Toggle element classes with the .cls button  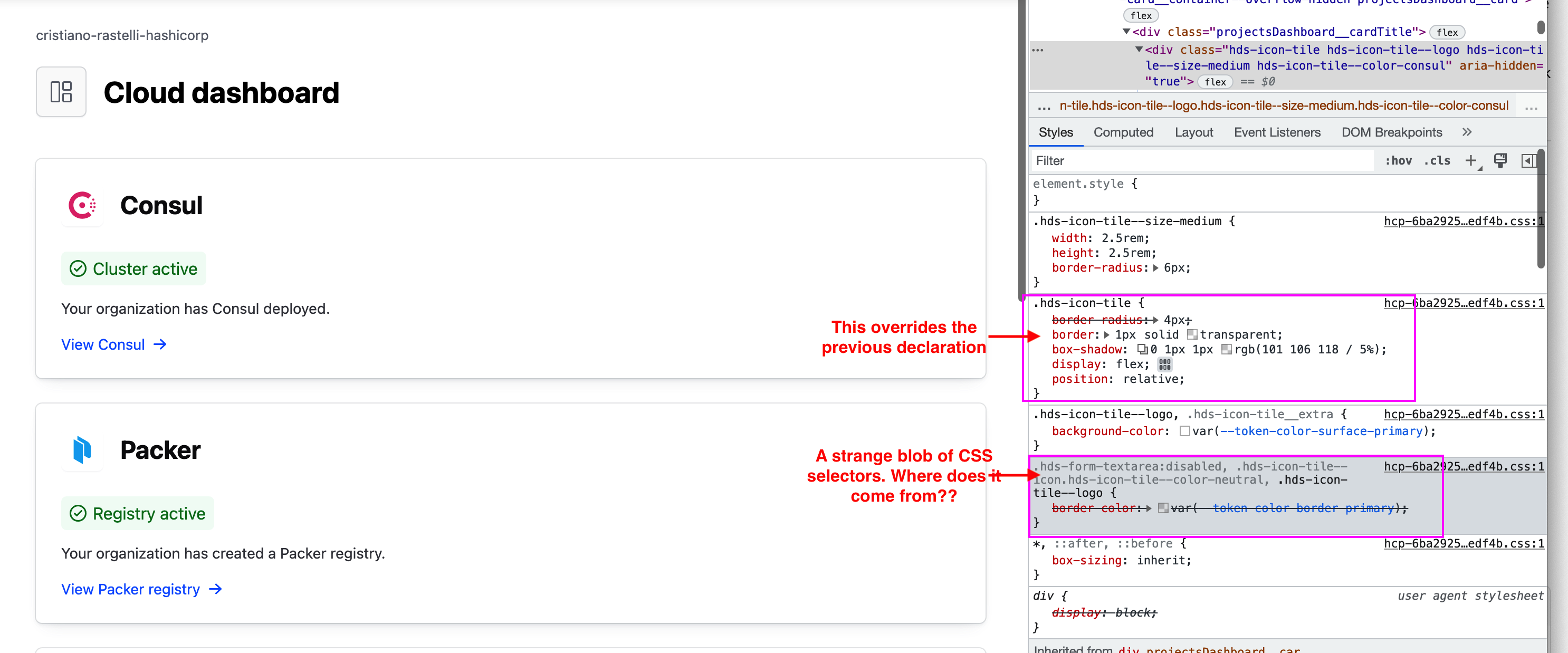[1437, 160]
